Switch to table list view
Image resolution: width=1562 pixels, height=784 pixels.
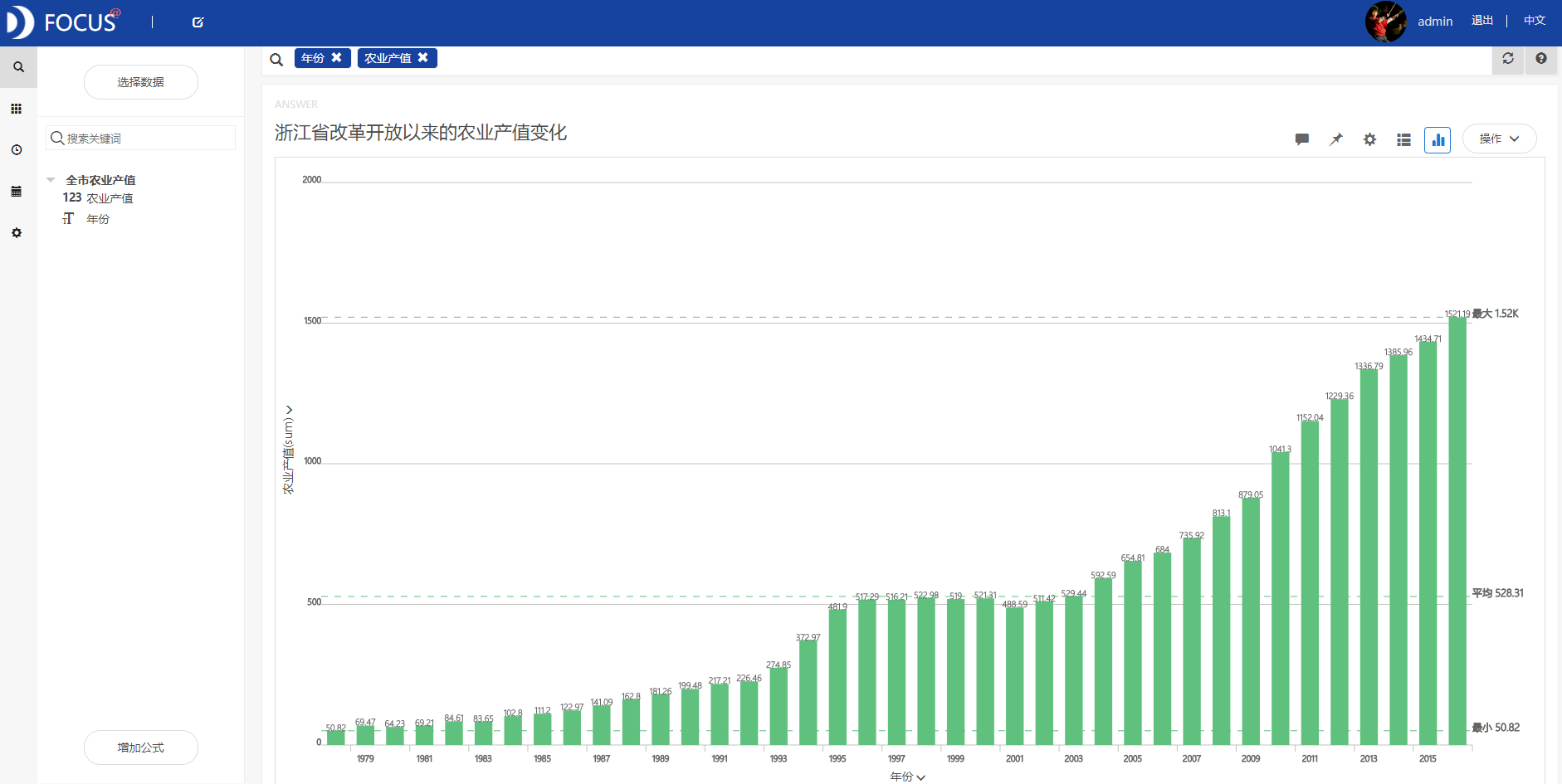tap(1404, 139)
